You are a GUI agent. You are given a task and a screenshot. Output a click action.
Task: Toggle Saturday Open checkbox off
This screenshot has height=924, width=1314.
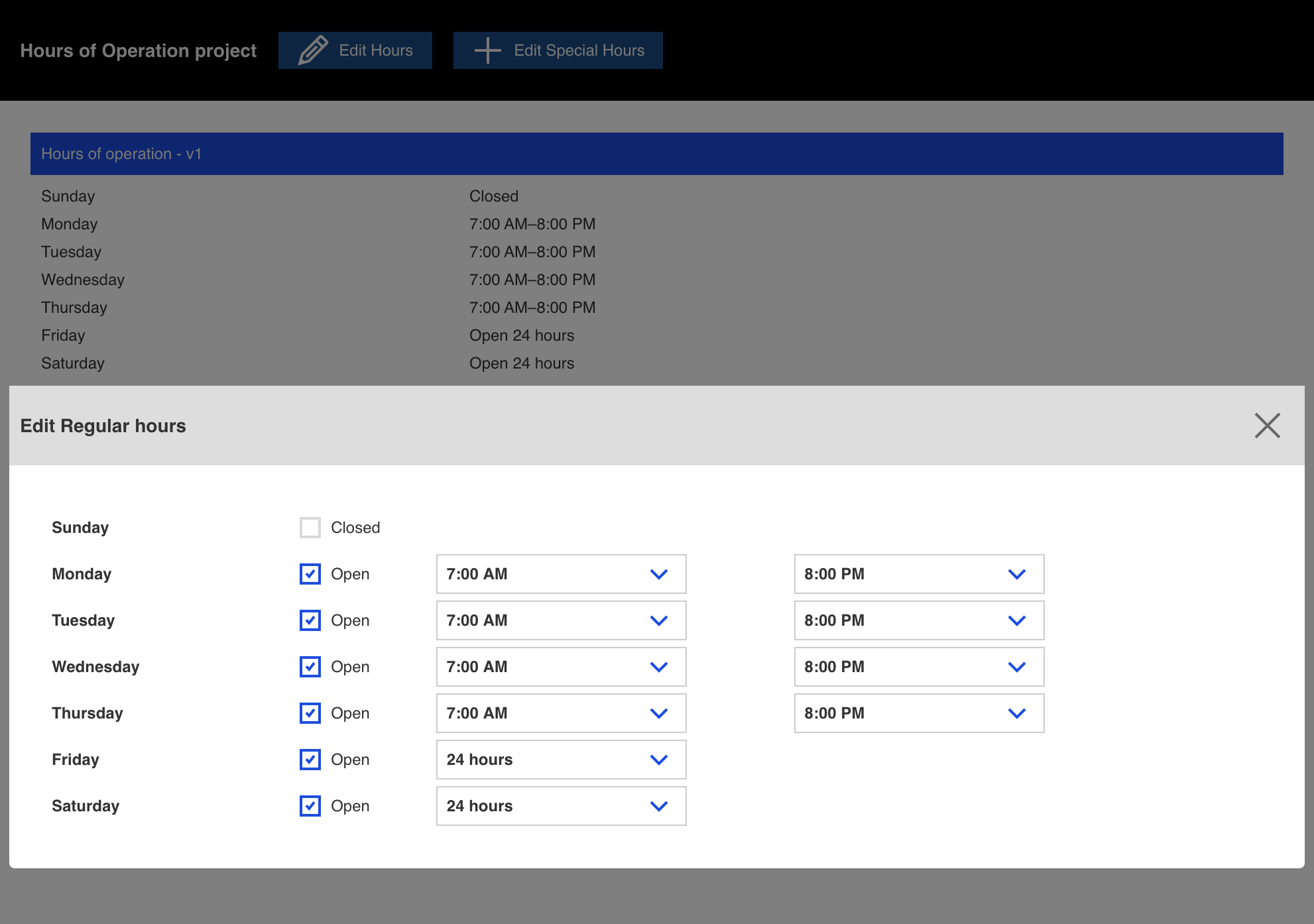pos(310,806)
